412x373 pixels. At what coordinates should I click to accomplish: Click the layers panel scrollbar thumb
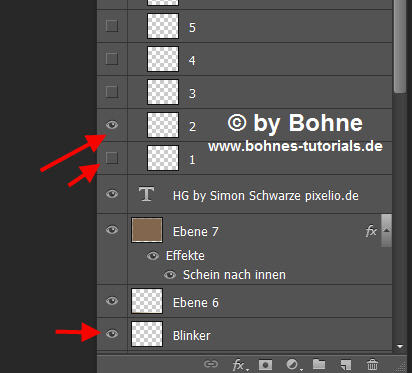coord(399,47)
